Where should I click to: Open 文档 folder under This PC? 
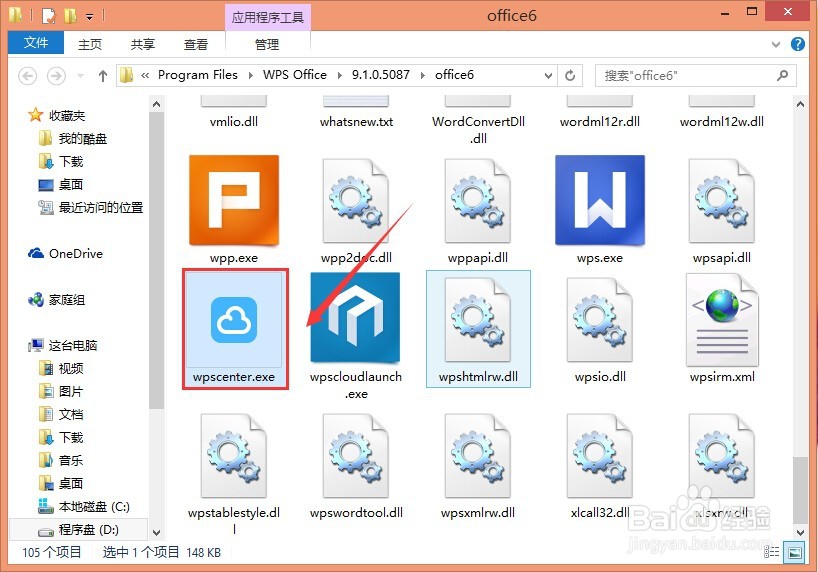[x=70, y=414]
